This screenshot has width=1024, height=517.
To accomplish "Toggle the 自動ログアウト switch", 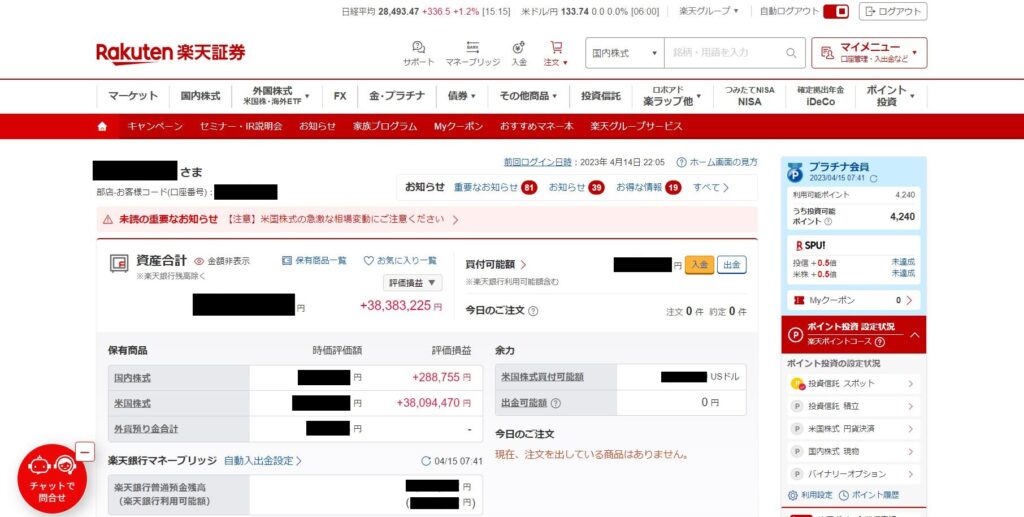I will tap(836, 12).
